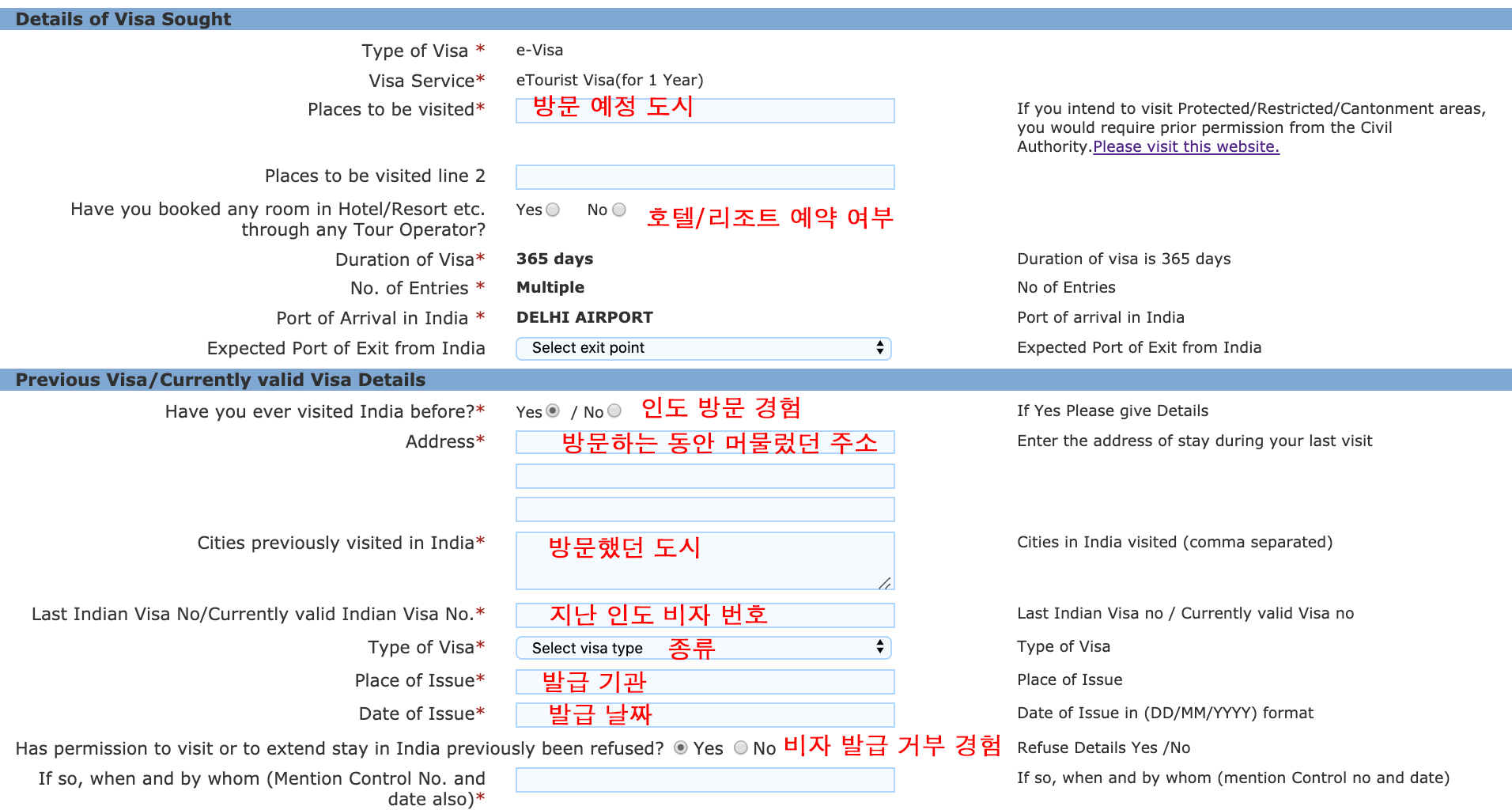Click 'Duration of visa is 365 days' hint

coord(1124,259)
